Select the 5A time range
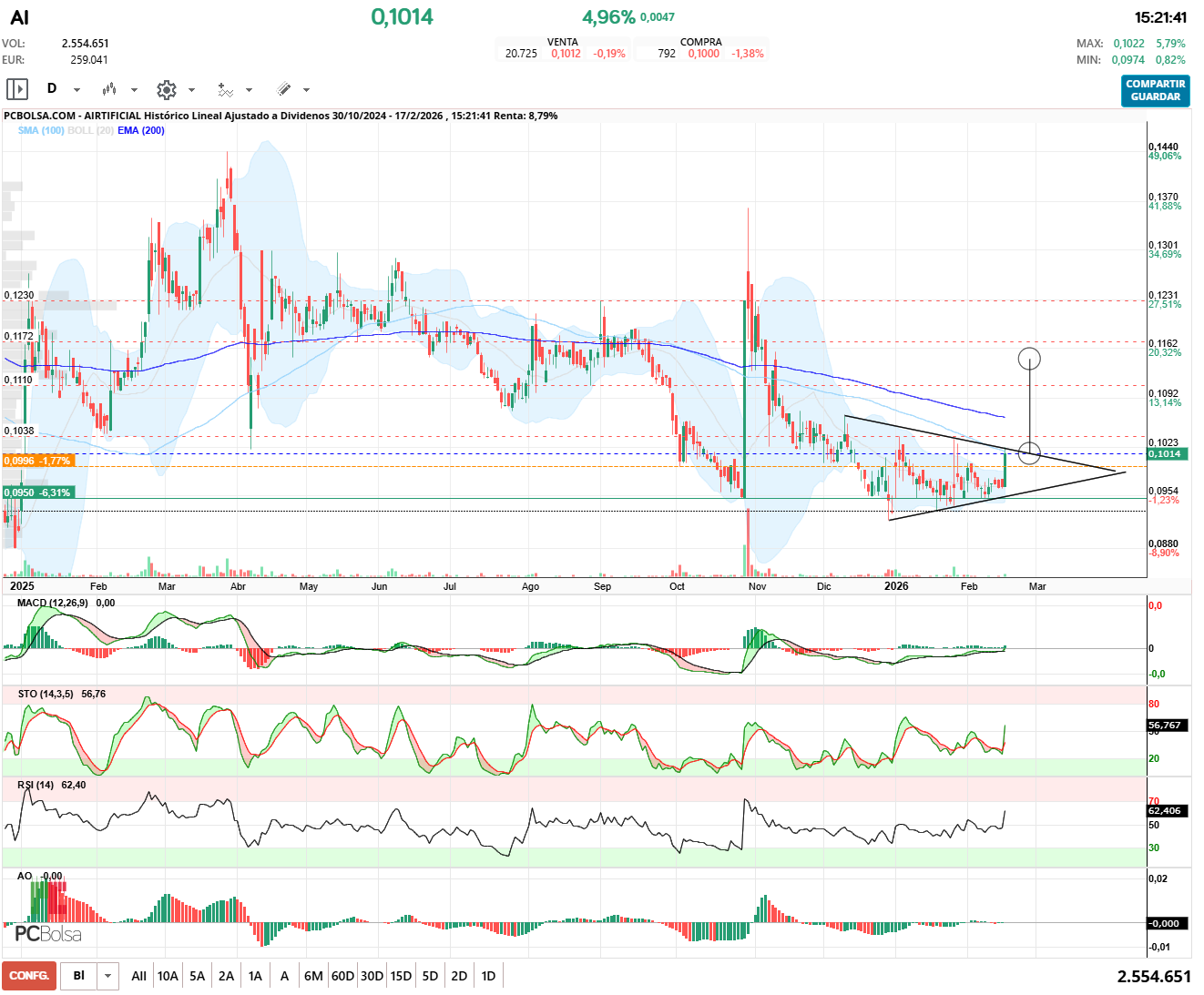Image resolution: width=1204 pixels, height=995 pixels. click(198, 976)
